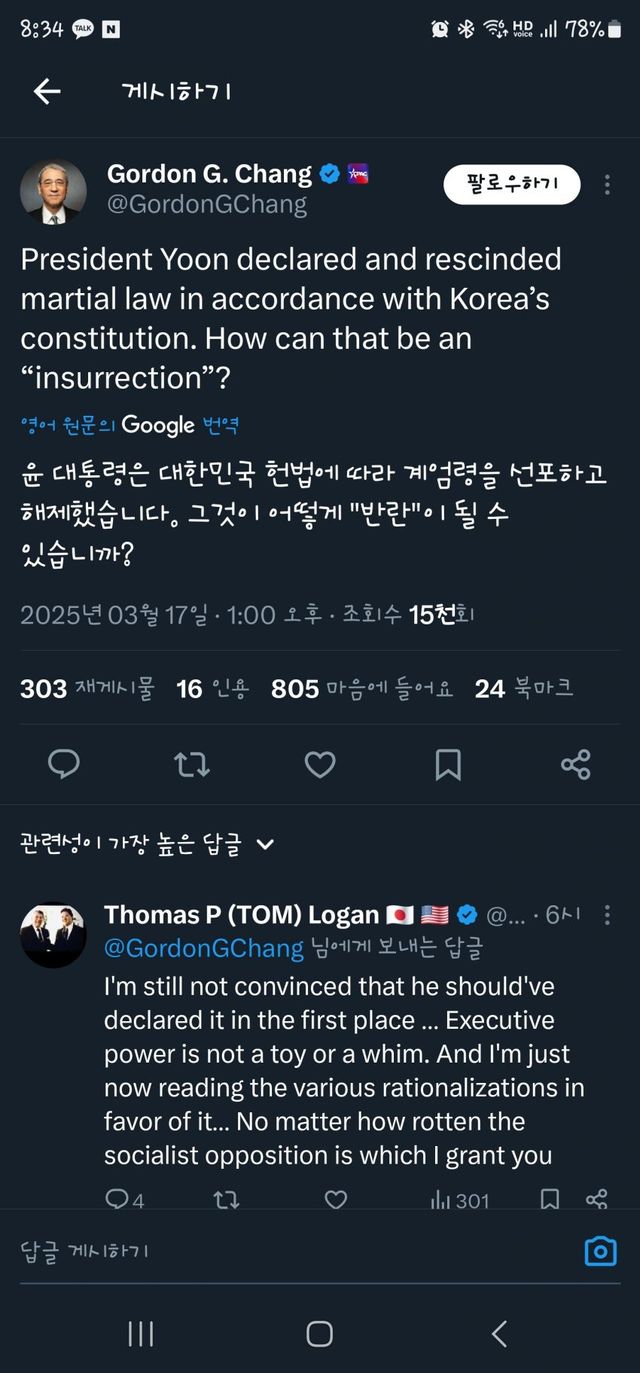Open camera icon in reply bar
This screenshot has width=640, height=1373.
tap(600, 1250)
